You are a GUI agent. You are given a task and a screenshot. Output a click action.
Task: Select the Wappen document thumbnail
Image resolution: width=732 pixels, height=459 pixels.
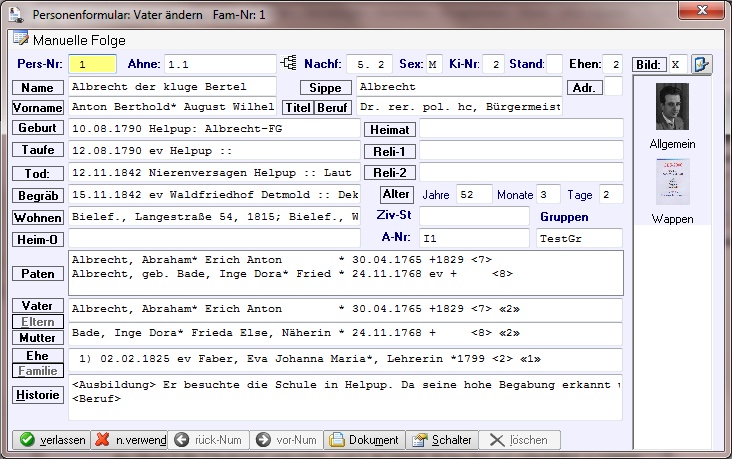click(672, 182)
